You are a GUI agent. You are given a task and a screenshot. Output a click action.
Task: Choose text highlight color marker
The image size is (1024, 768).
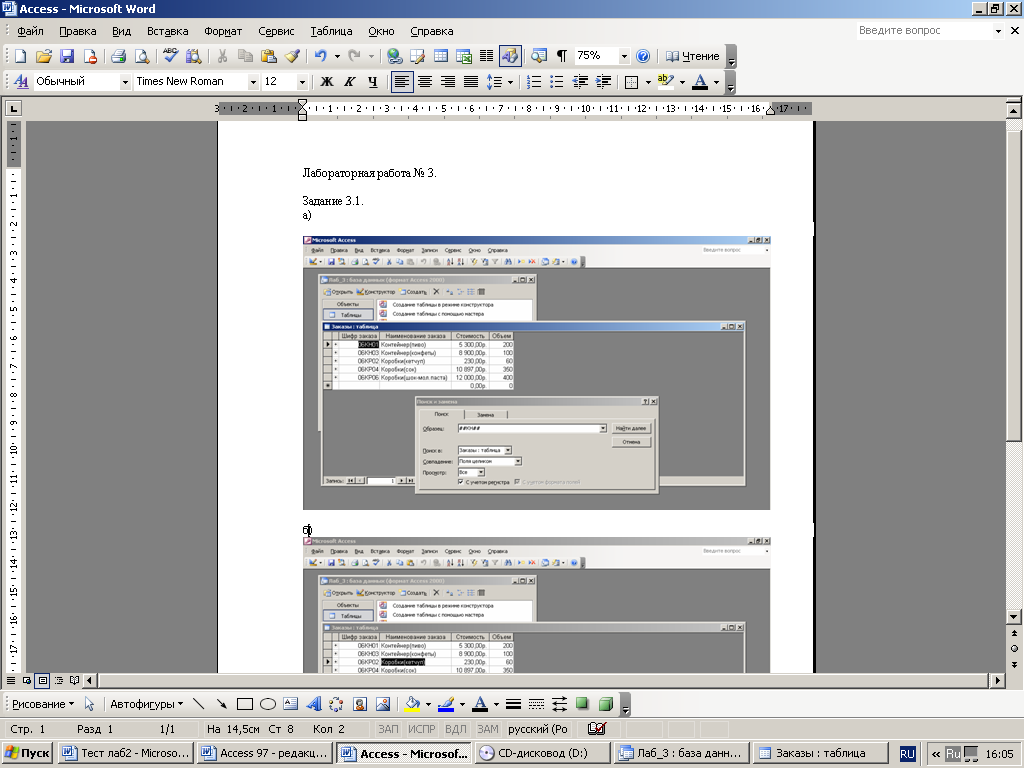pos(665,82)
